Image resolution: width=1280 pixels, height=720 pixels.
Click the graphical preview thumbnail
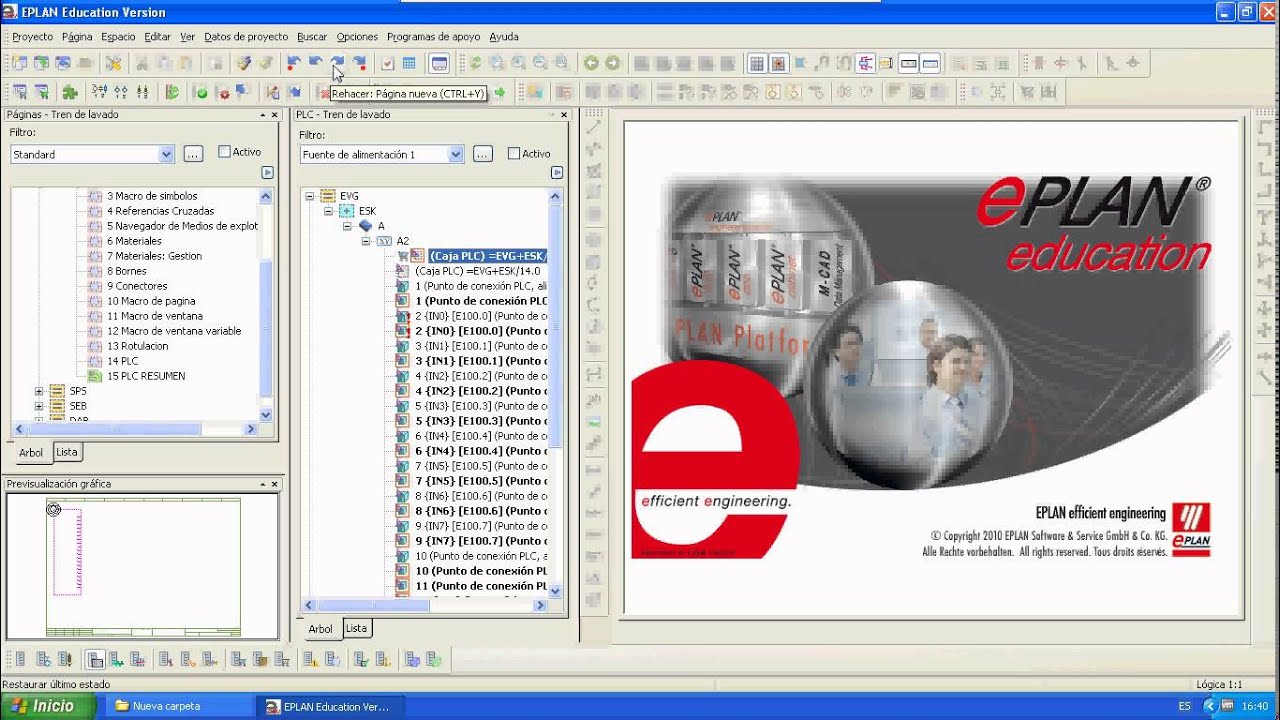[143, 565]
